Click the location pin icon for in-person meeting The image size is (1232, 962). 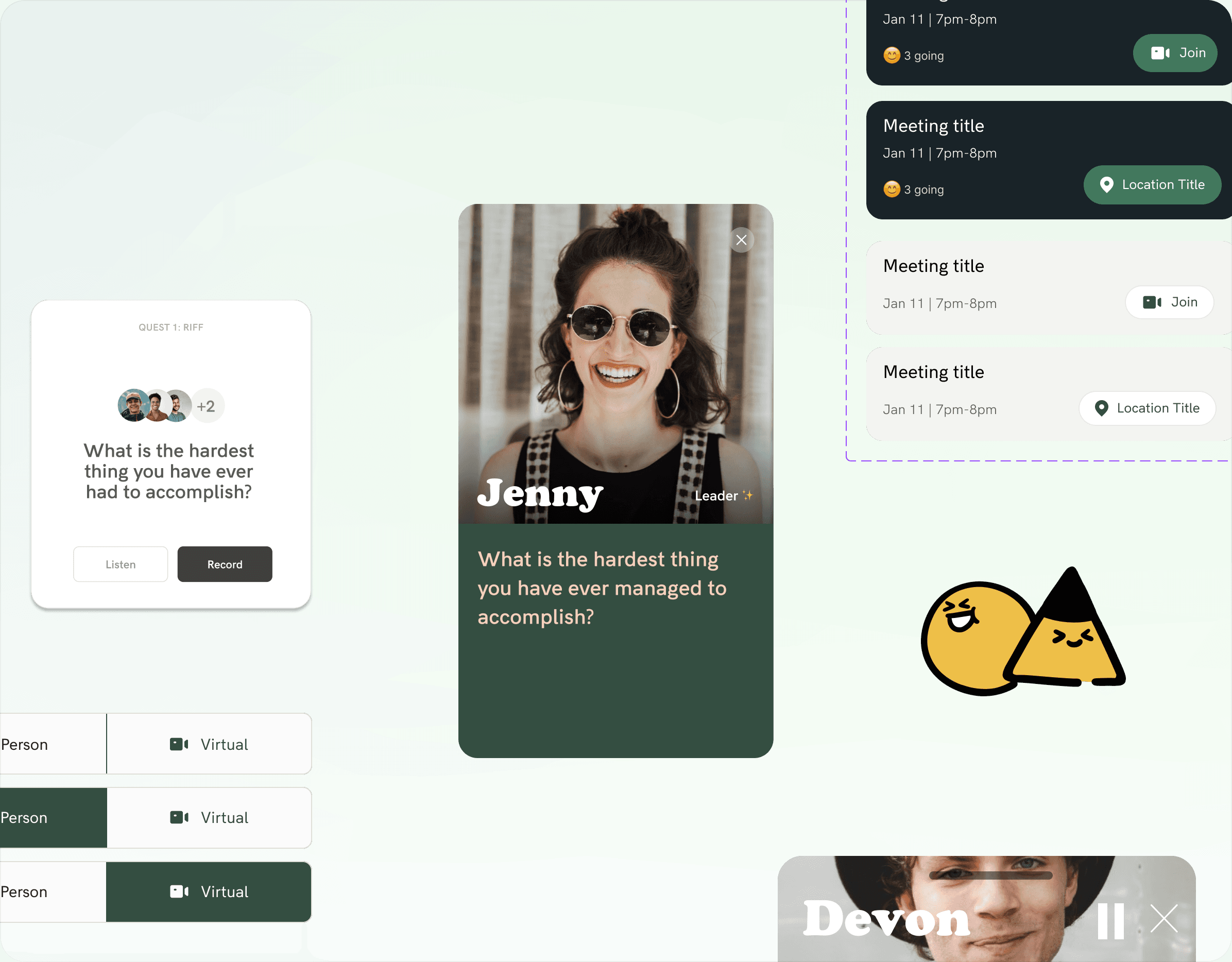[1102, 409]
